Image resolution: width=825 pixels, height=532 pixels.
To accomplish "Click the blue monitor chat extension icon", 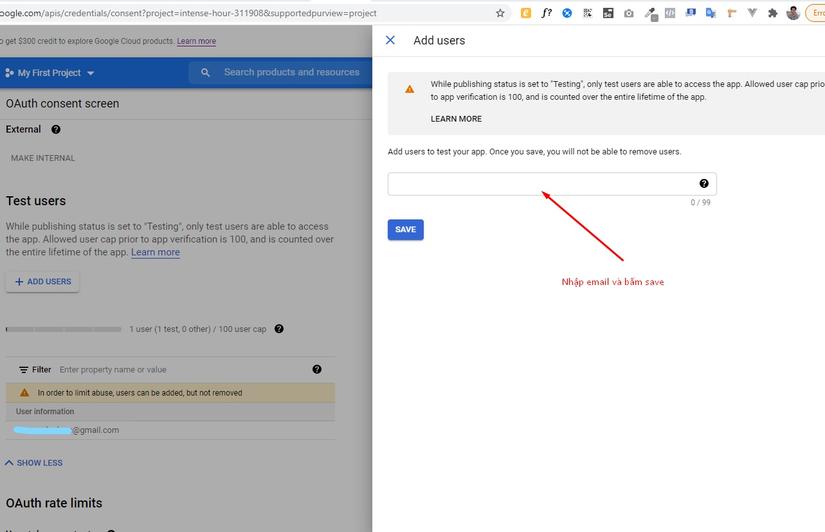I will click(690, 13).
